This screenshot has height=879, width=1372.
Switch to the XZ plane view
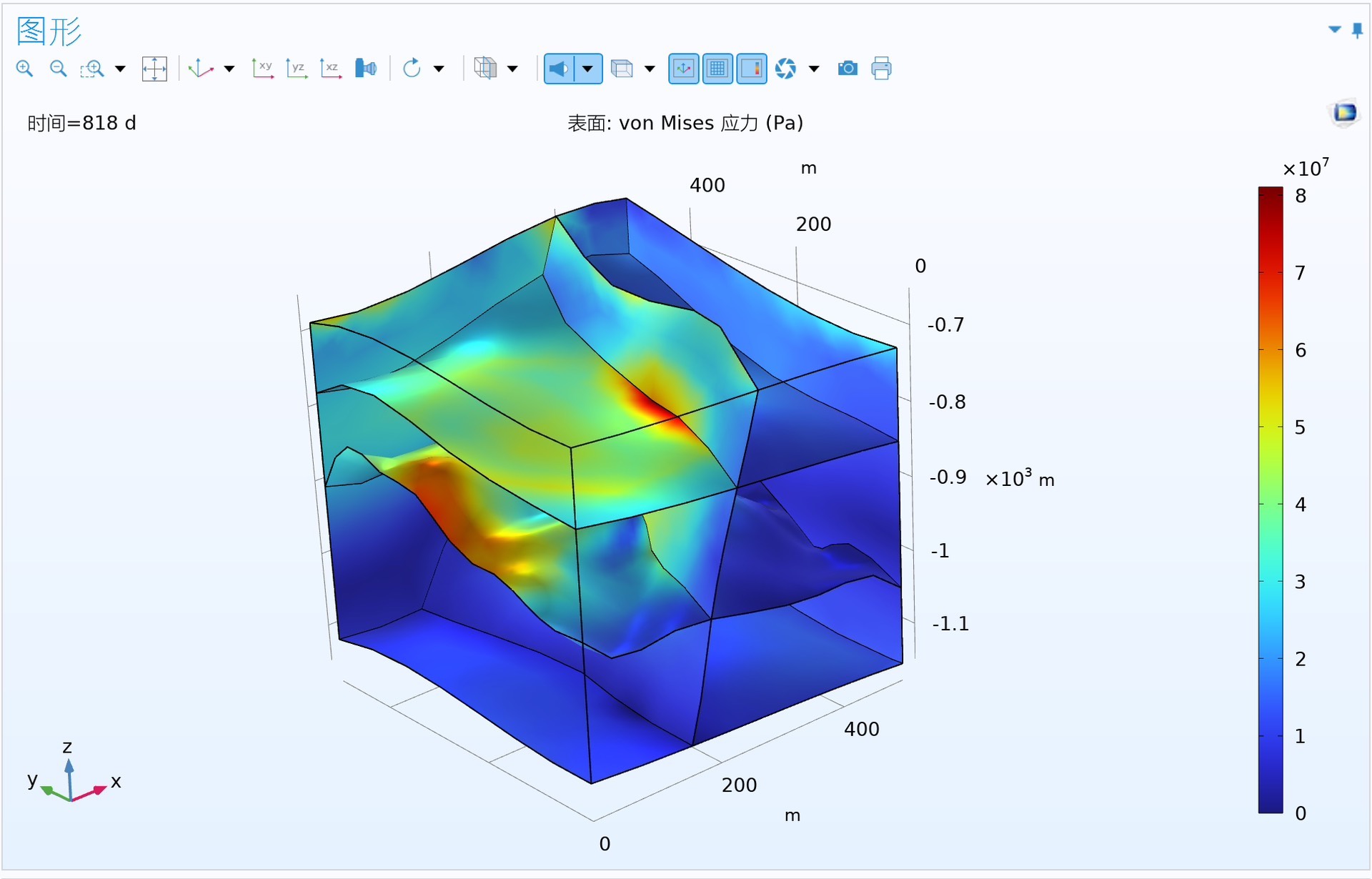click(x=331, y=69)
